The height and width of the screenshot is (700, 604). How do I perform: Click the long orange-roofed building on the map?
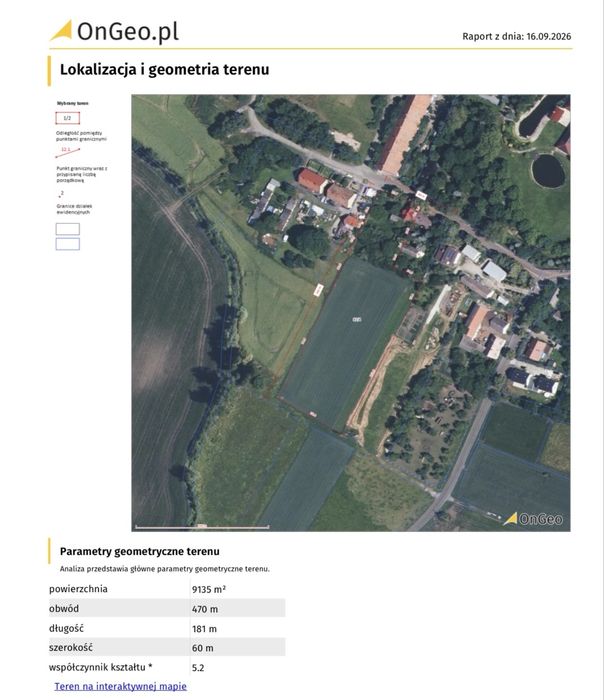(404, 133)
